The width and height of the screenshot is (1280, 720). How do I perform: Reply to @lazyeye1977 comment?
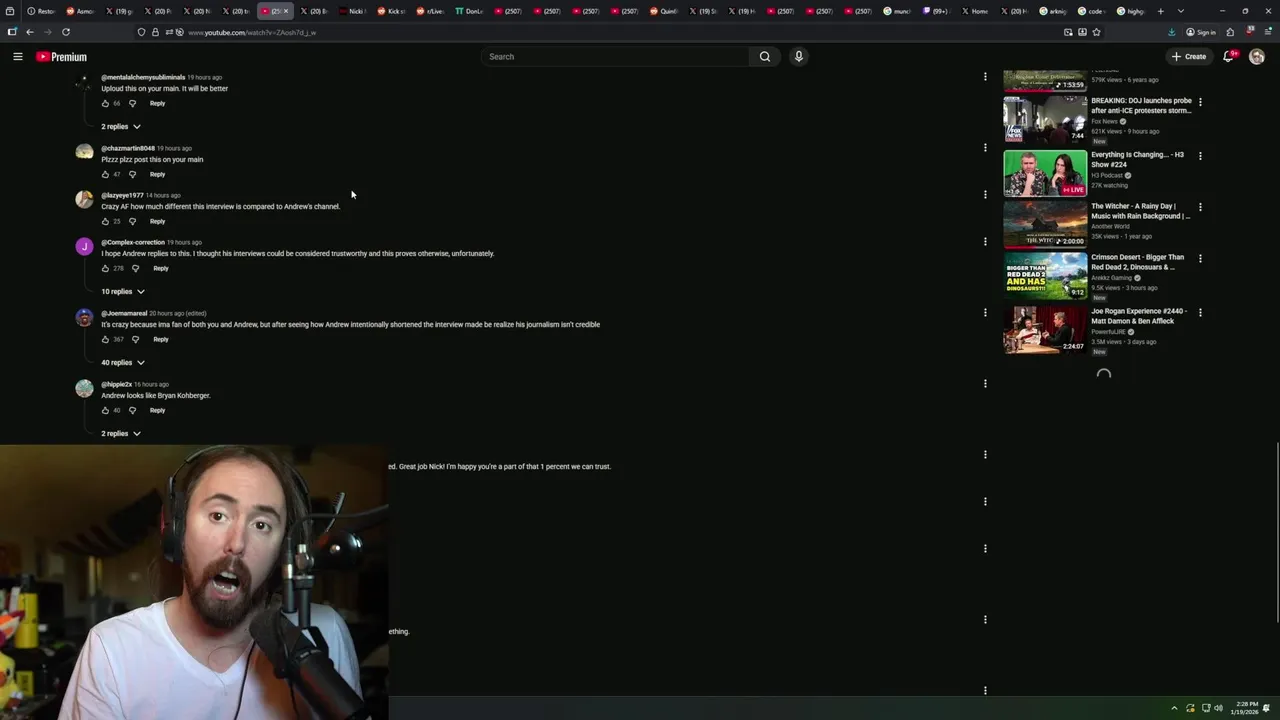[157, 221]
